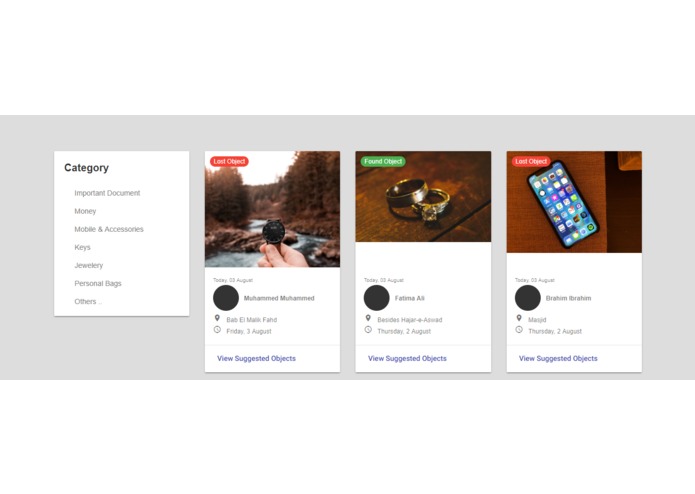
Task: View Suggested Objects for the found rings
Action: 407,358
